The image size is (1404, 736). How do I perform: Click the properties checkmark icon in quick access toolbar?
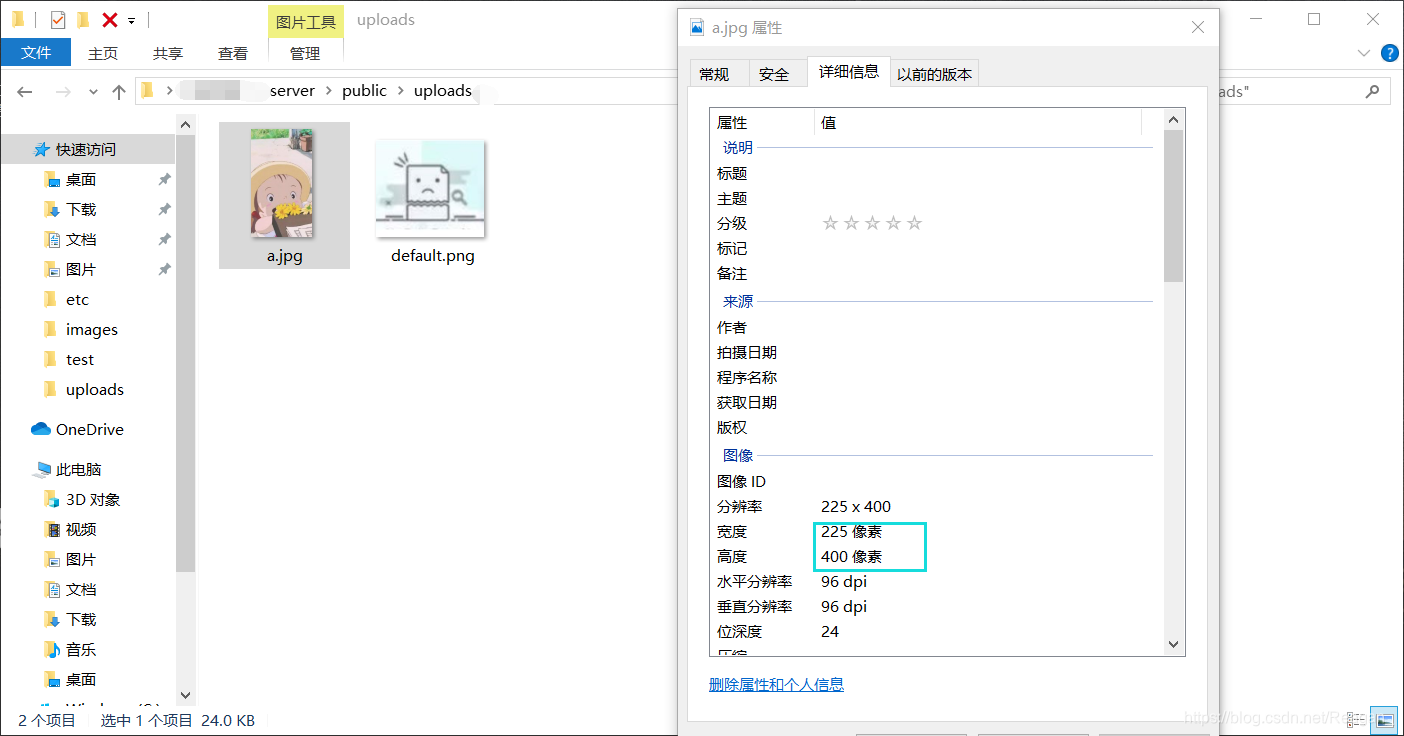[58, 19]
